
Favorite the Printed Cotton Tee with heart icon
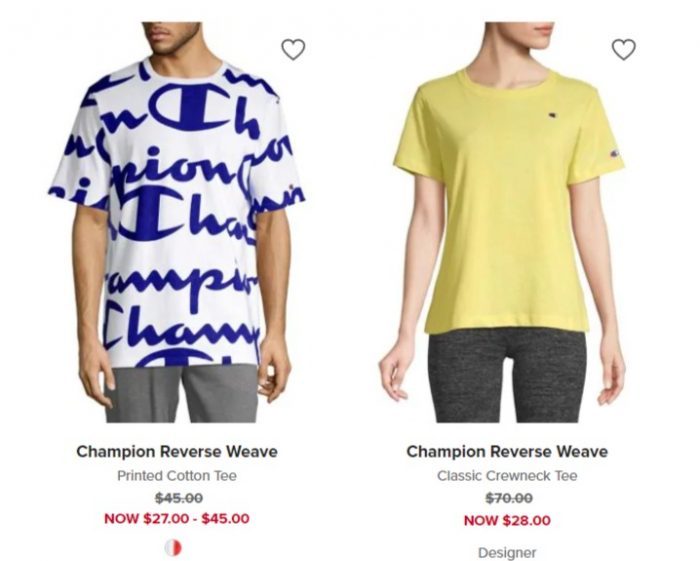tap(293, 49)
